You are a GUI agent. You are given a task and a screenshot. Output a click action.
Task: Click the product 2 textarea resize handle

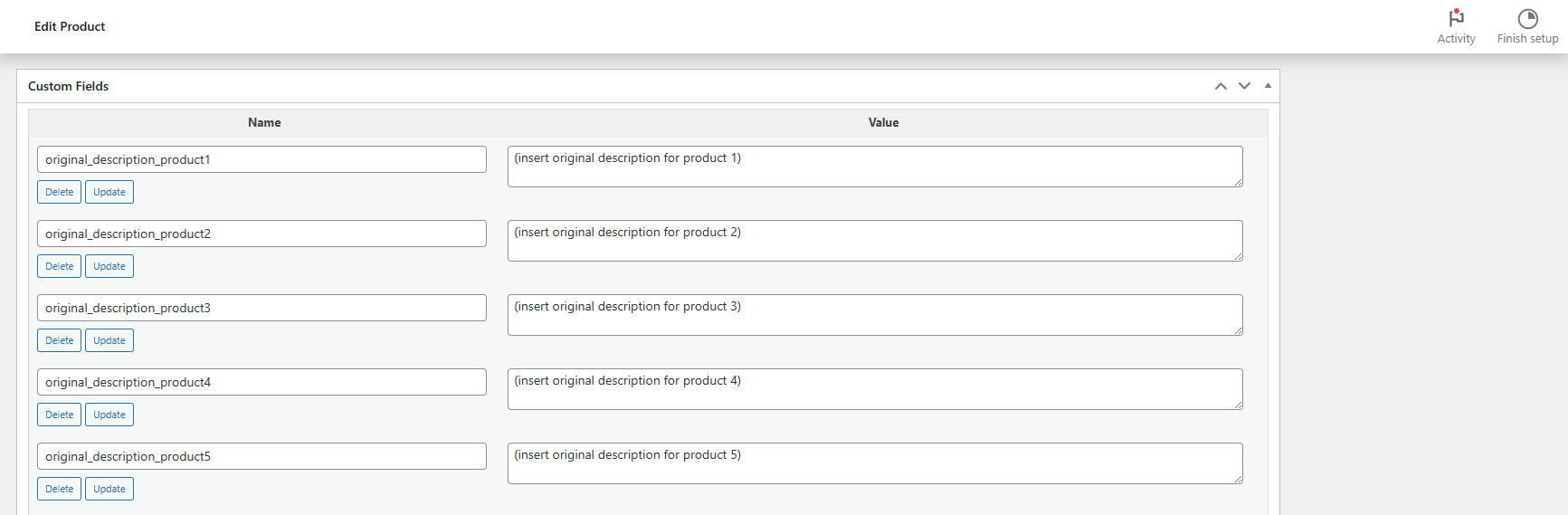(x=1238, y=256)
